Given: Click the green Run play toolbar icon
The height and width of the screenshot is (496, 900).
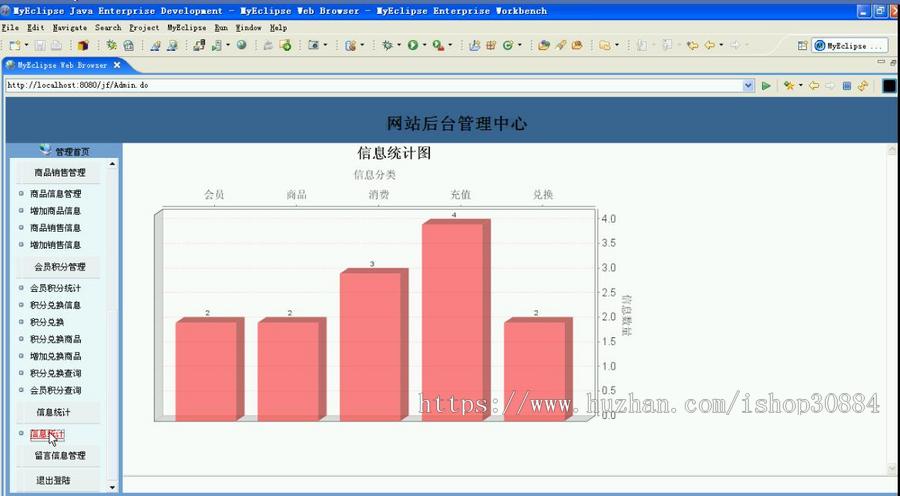Looking at the screenshot, I should point(413,45).
